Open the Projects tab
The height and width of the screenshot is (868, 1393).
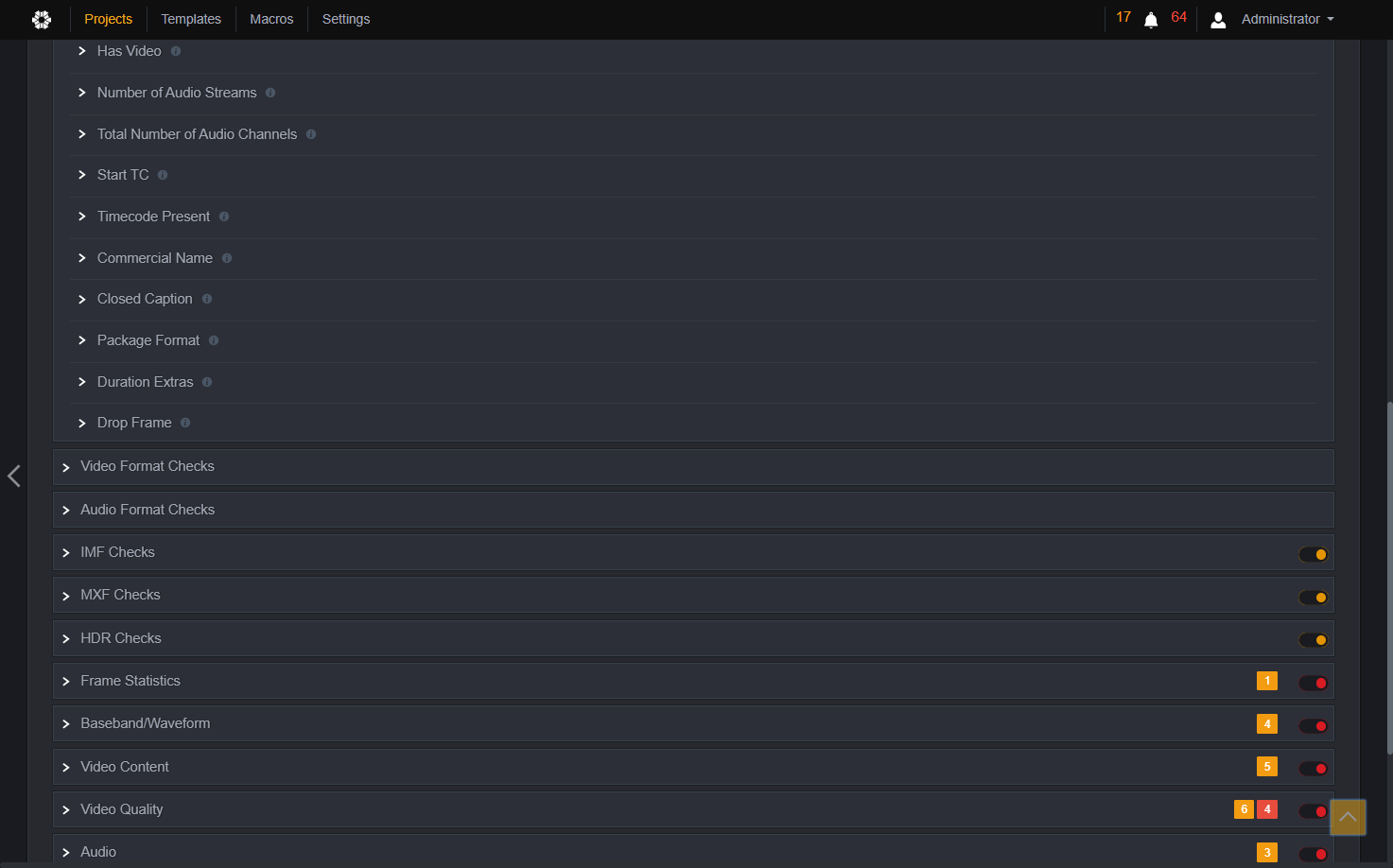(x=109, y=19)
